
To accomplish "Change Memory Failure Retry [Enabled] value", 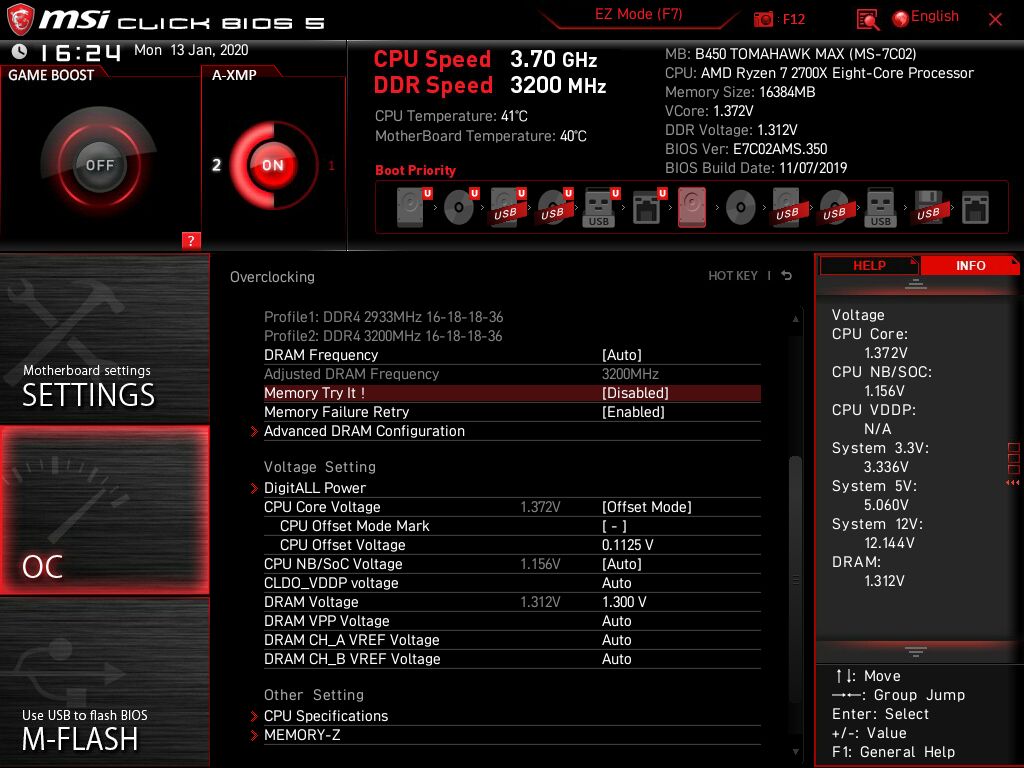I will 633,412.
